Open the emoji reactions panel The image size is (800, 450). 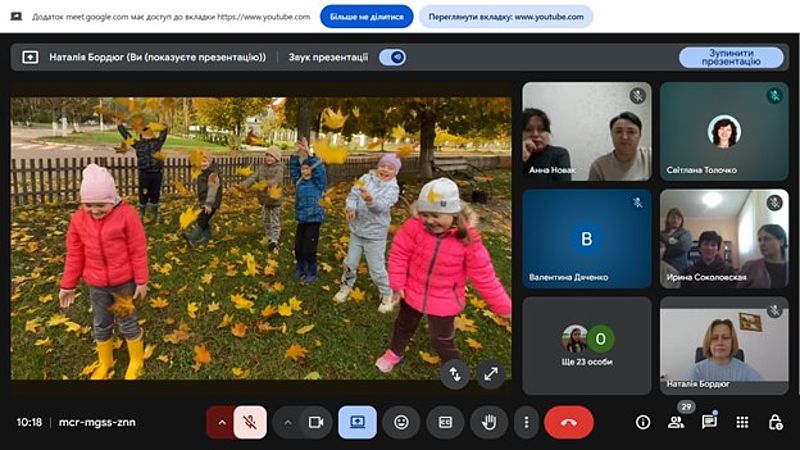401,422
